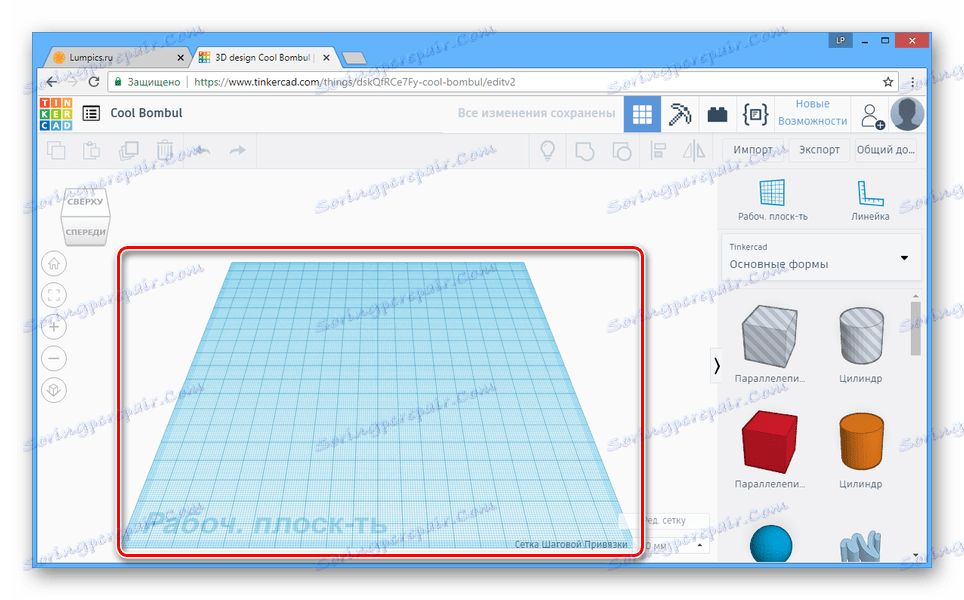Screen dimensions: 964x600
Task: Click the Tinkercad logo
Action: click(56, 114)
